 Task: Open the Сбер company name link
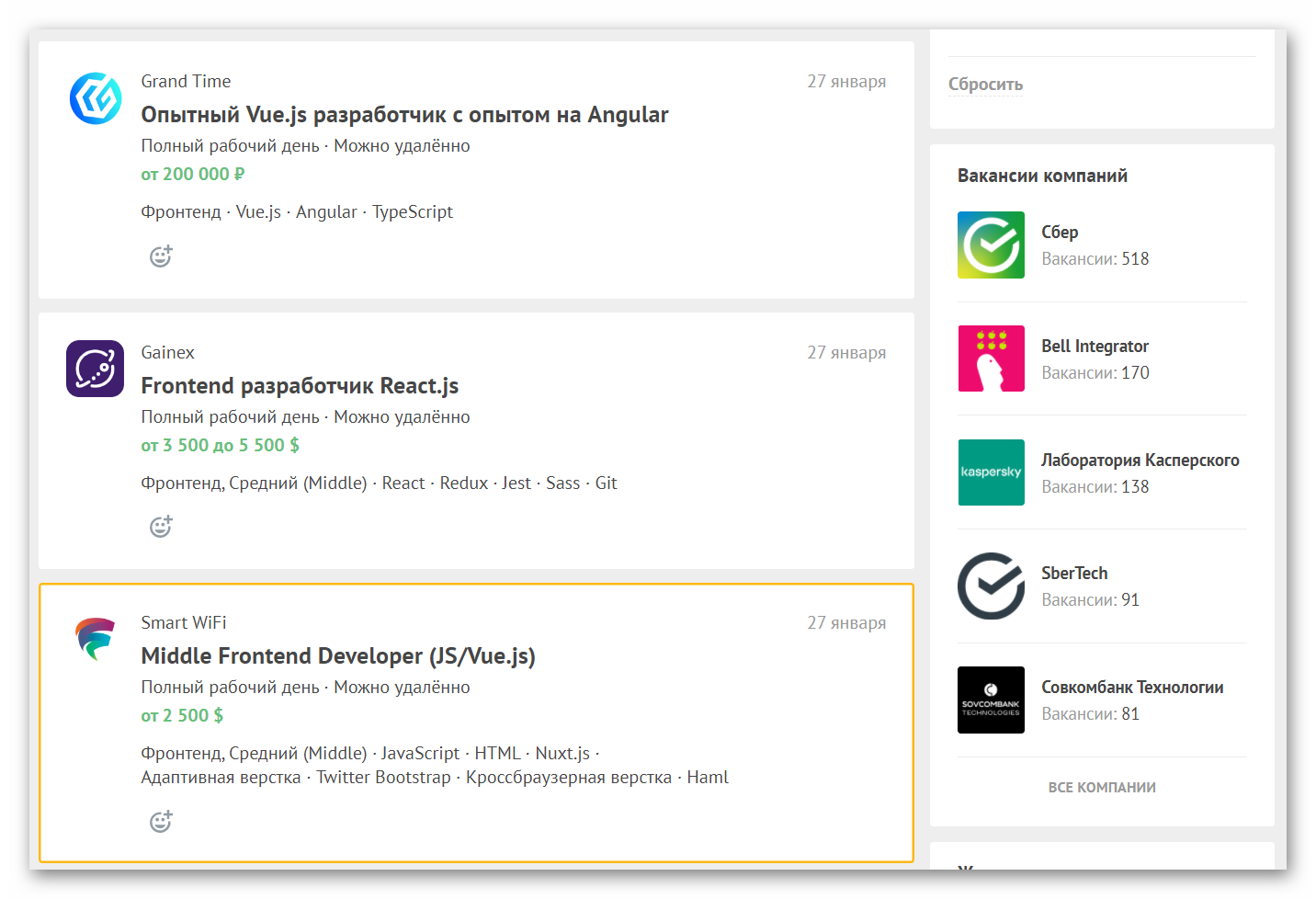[x=1060, y=233]
